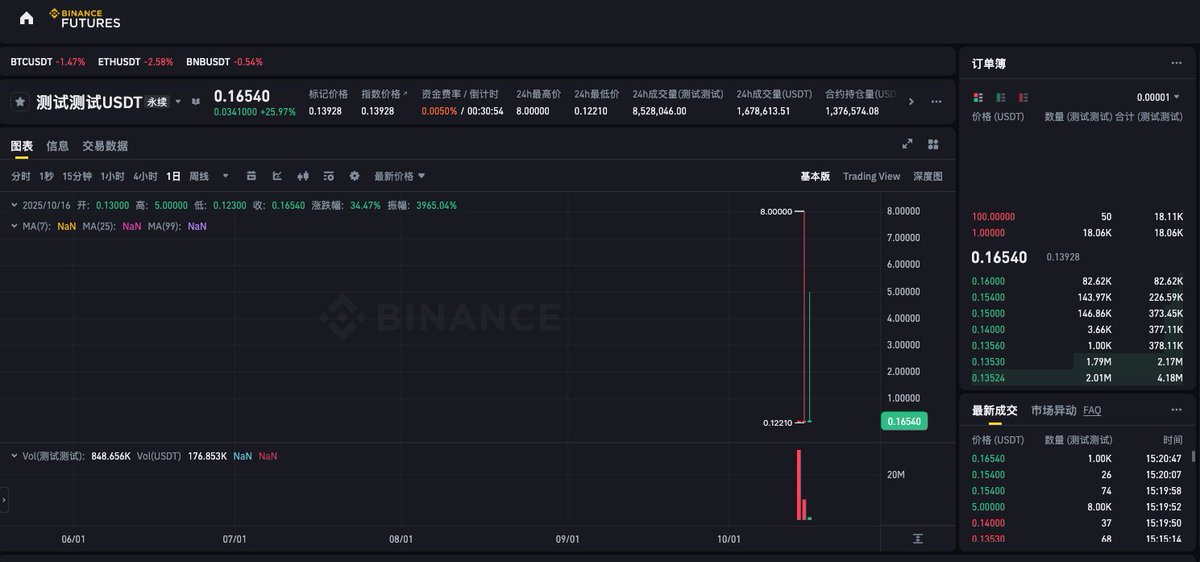Open the Binance Futures logo
The width and height of the screenshot is (1200, 562).
coord(85,18)
